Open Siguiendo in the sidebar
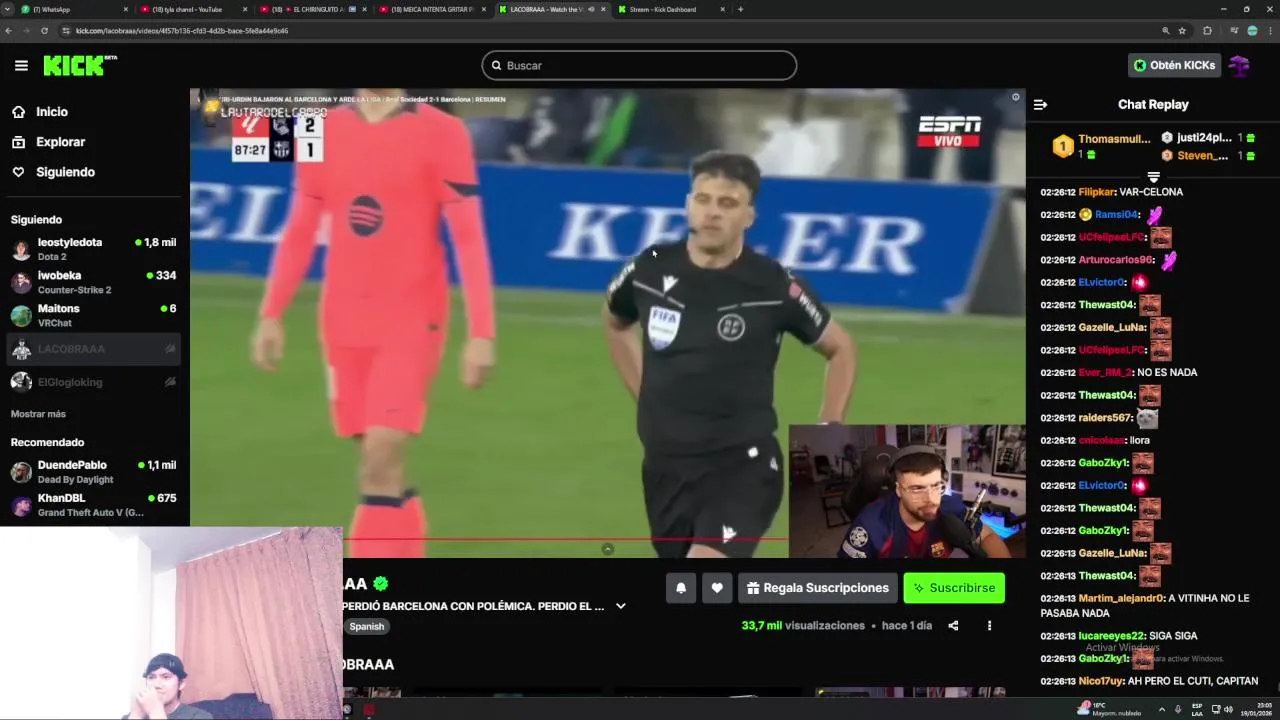This screenshot has width=1280, height=720. click(x=53, y=172)
